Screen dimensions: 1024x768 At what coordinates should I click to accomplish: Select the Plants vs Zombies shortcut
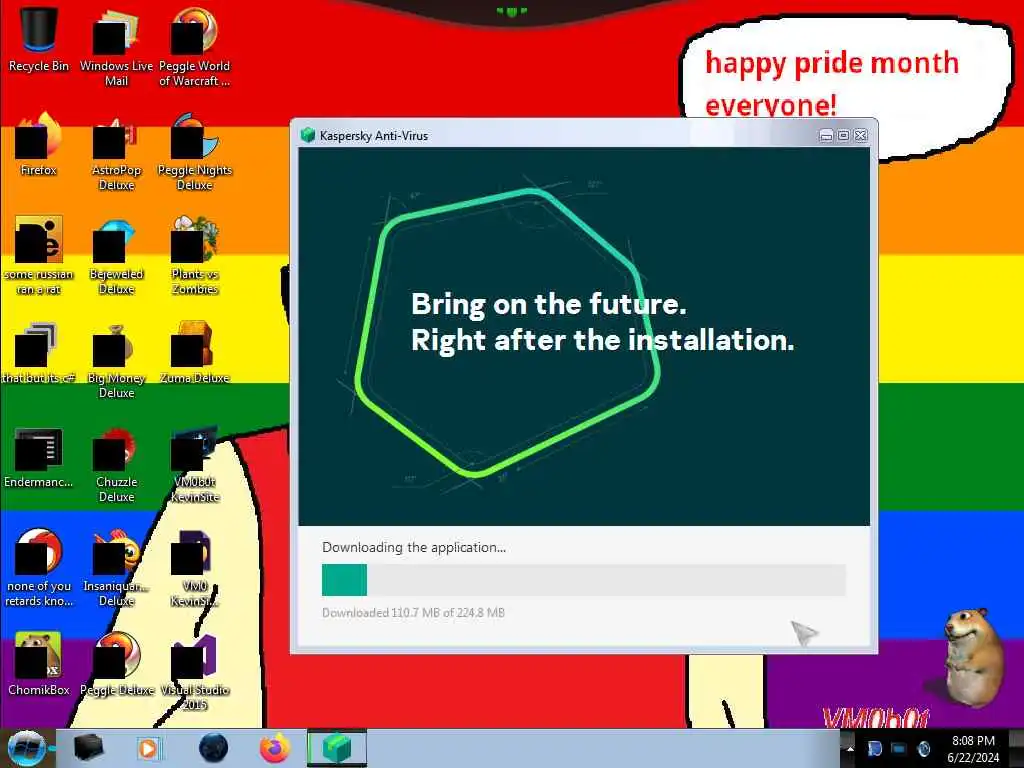[x=195, y=256]
